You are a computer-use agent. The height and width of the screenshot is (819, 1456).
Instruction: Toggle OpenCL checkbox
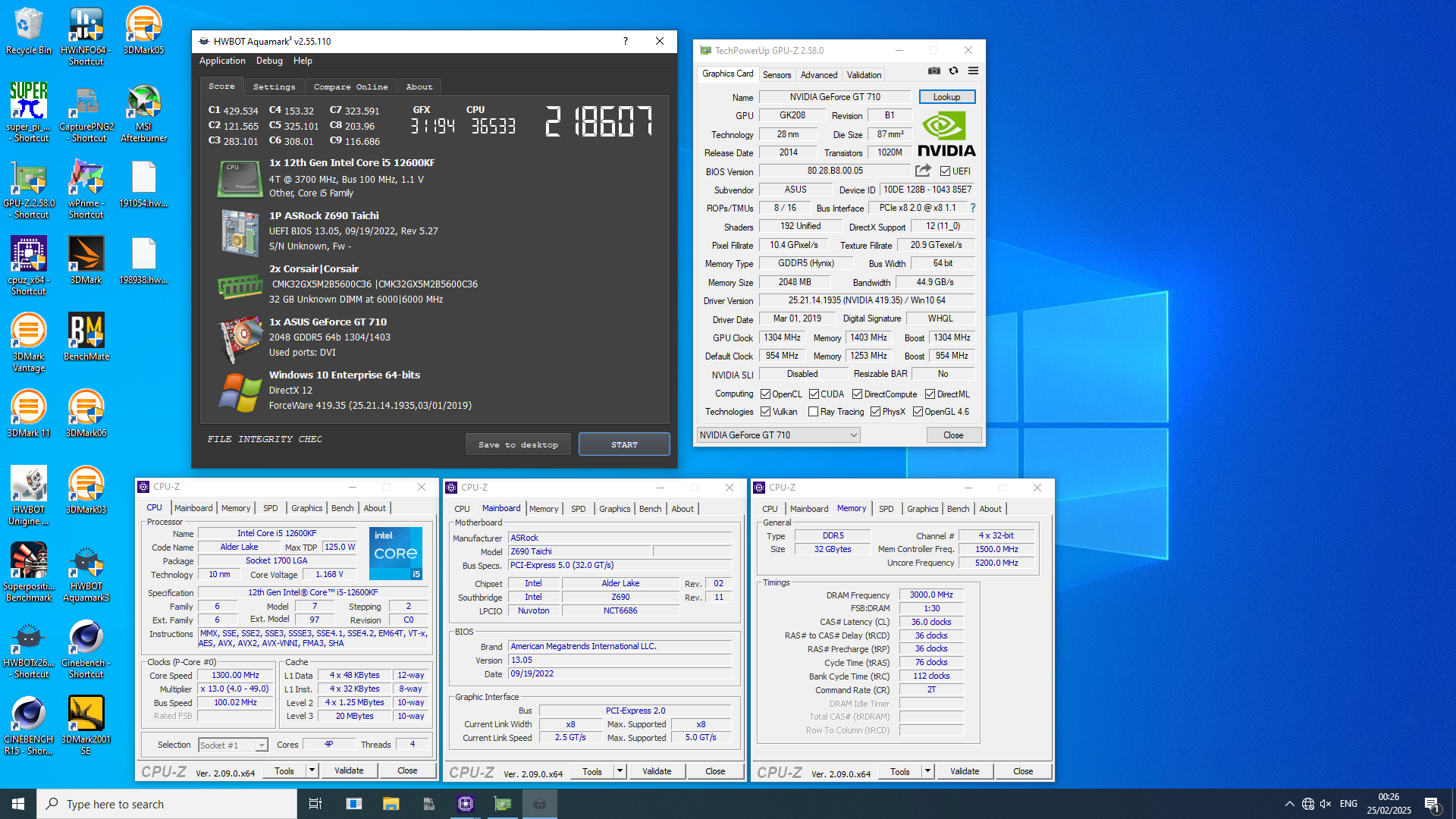pos(766,394)
